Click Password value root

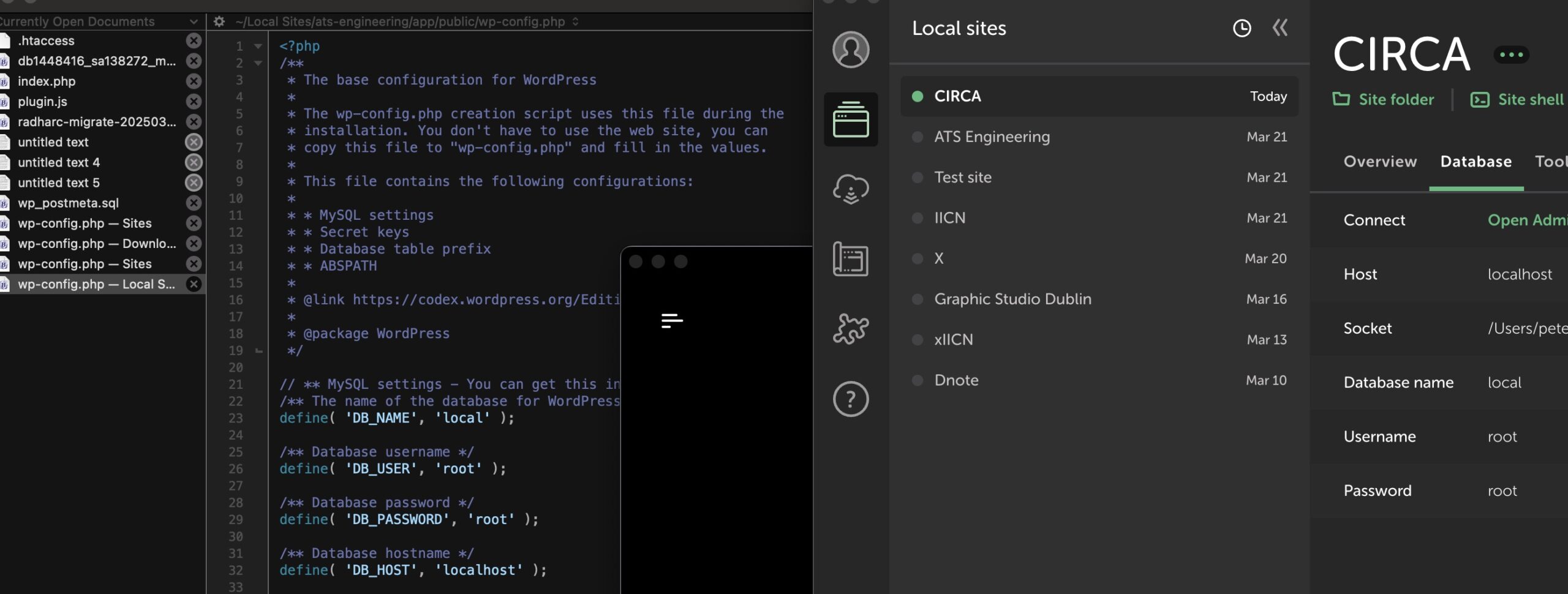(x=1502, y=491)
